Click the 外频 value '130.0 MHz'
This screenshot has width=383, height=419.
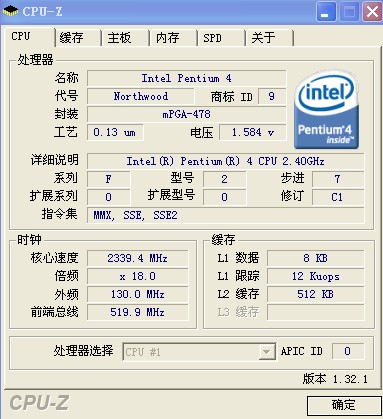pyautogui.click(x=138, y=294)
